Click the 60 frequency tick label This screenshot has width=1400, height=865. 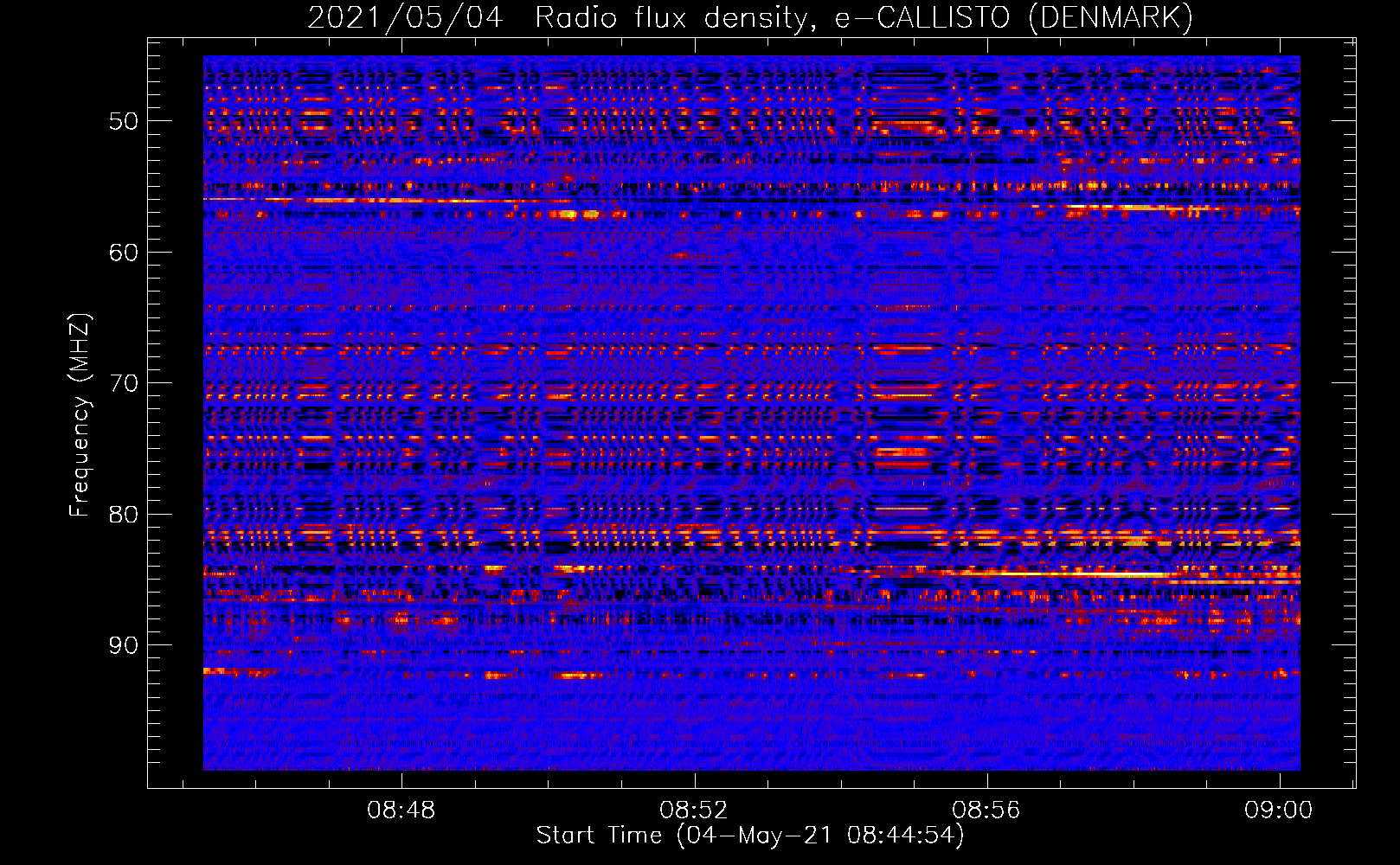point(124,253)
